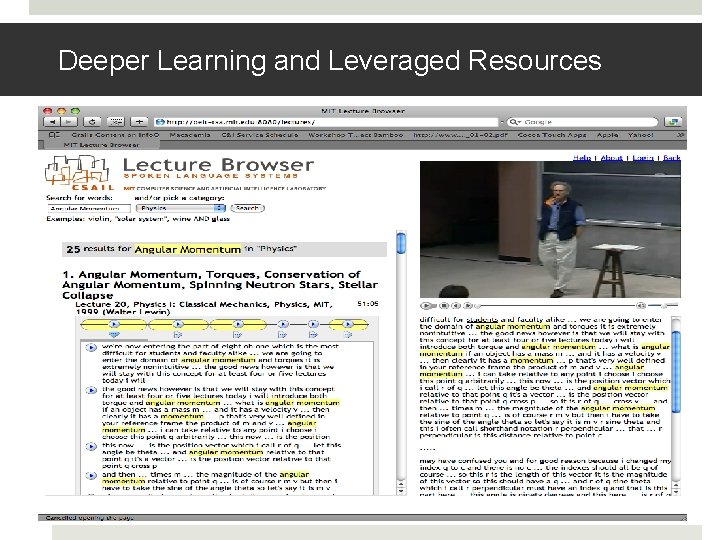Play snippet "we're now entering the part"
This screenshot has height=540, width=720.
(x=91, y=348)
